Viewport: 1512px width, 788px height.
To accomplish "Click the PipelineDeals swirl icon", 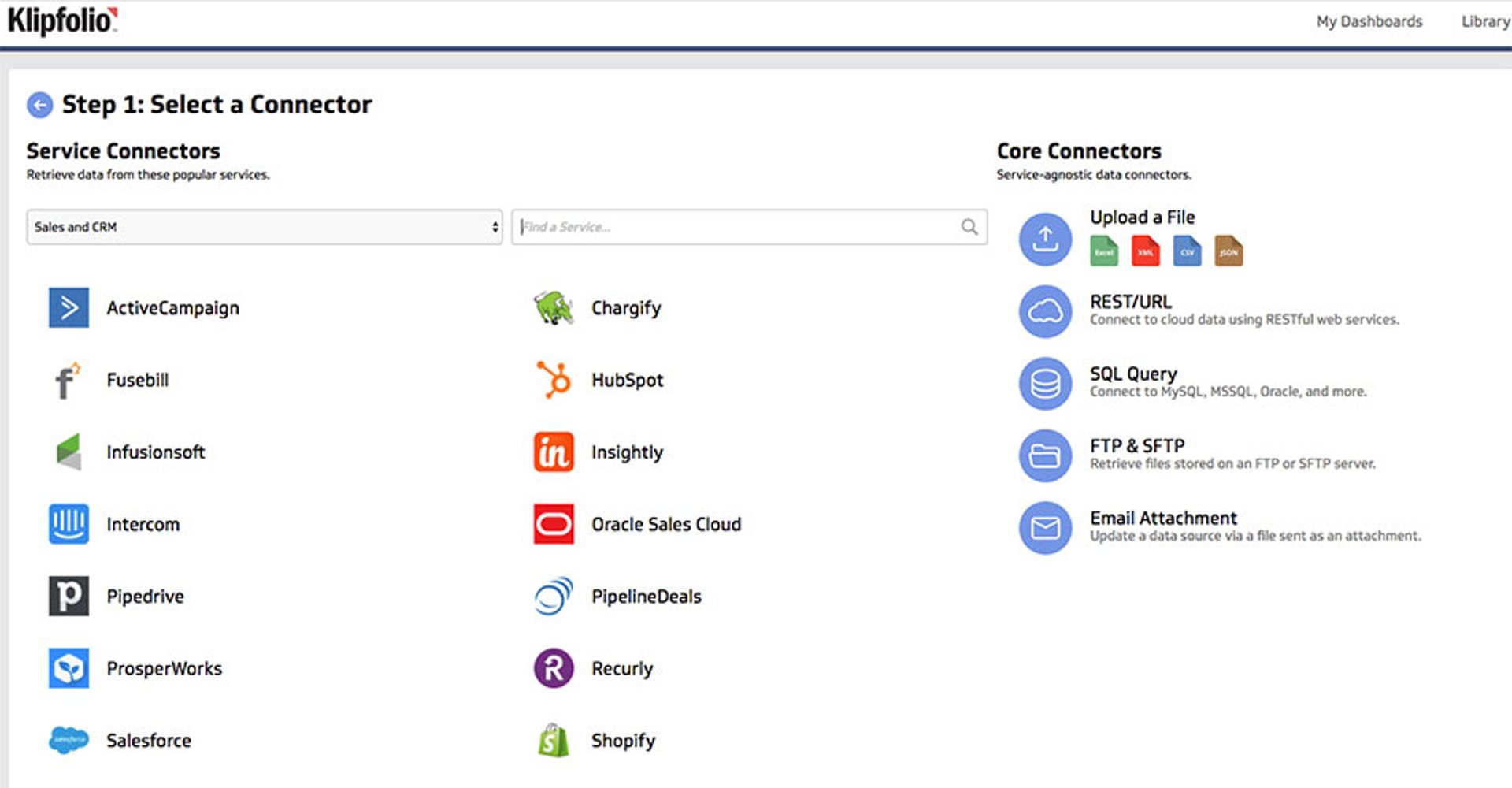I will click(554, 596).
